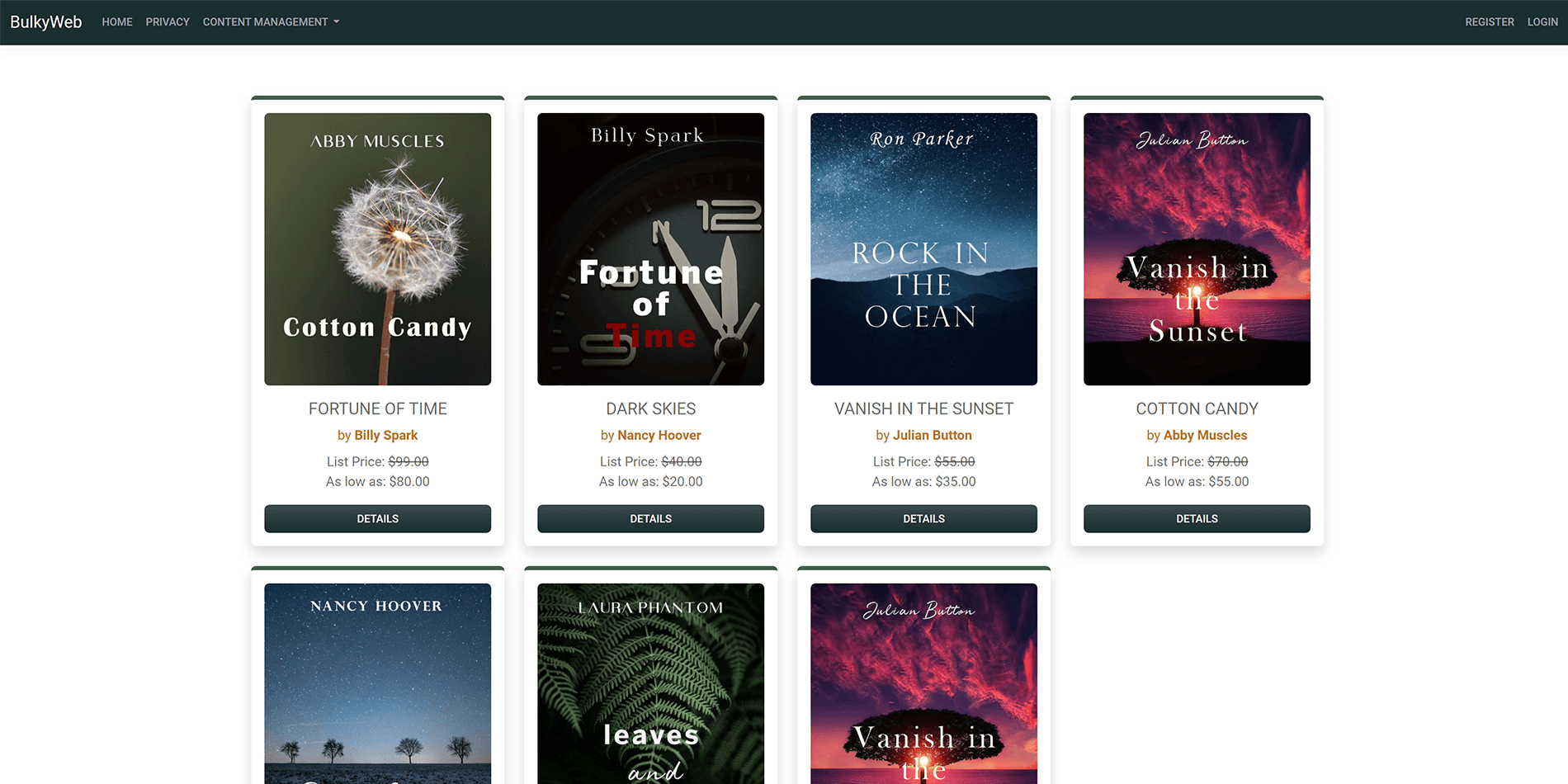The width and height of the screenshot is (1568, 784).
Task: Expand the Content Management dropdown
Action: [271, 22]
